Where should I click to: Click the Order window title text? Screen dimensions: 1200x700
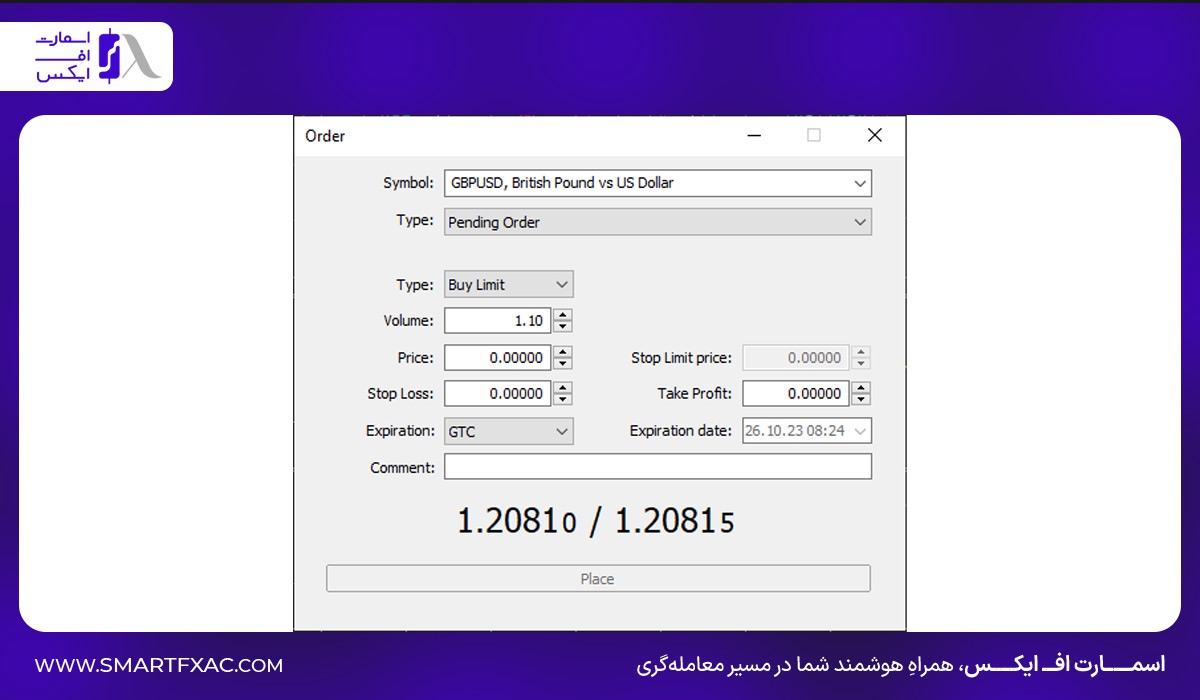(325, 136)
